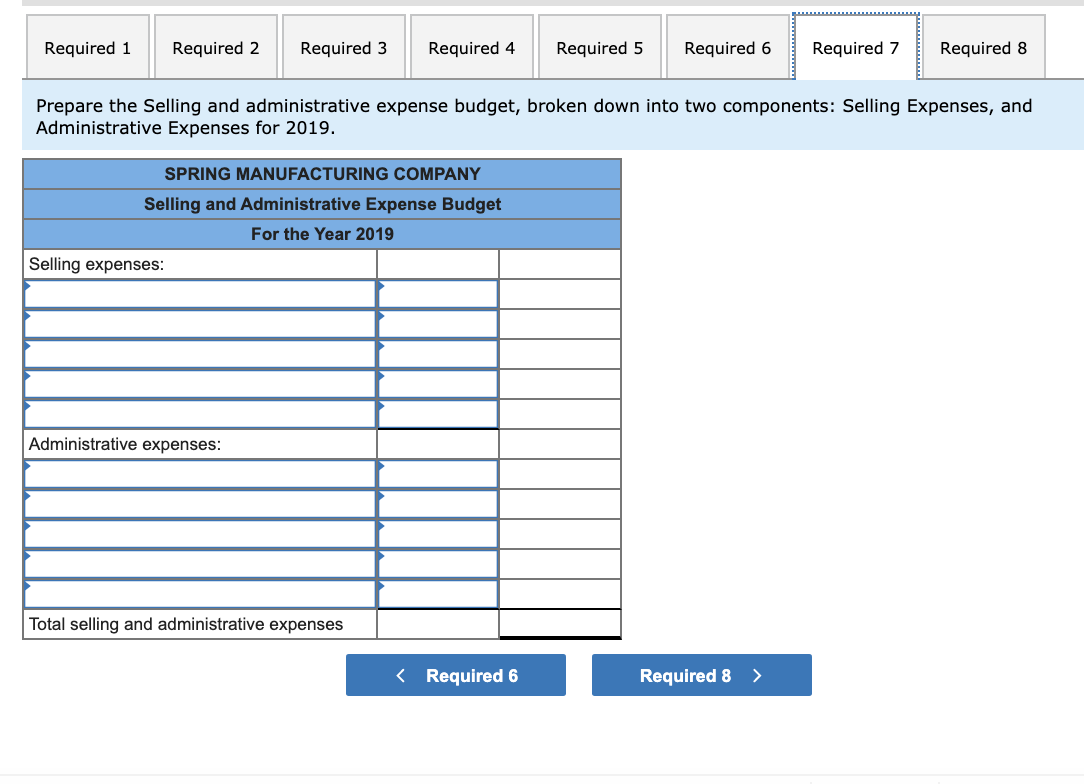
Task: Click the active Required 7 tab
Action: (x=856, y=48)
